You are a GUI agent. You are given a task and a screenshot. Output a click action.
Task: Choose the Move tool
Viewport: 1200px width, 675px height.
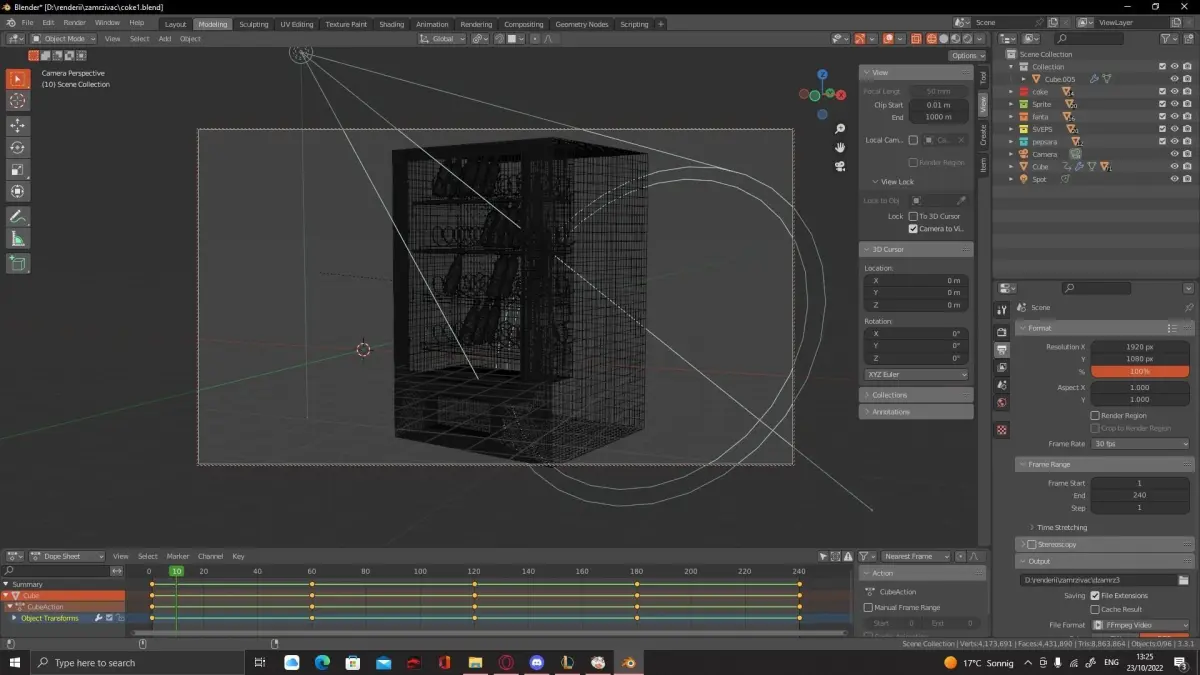pyautogui.click(x=18, y=125)
